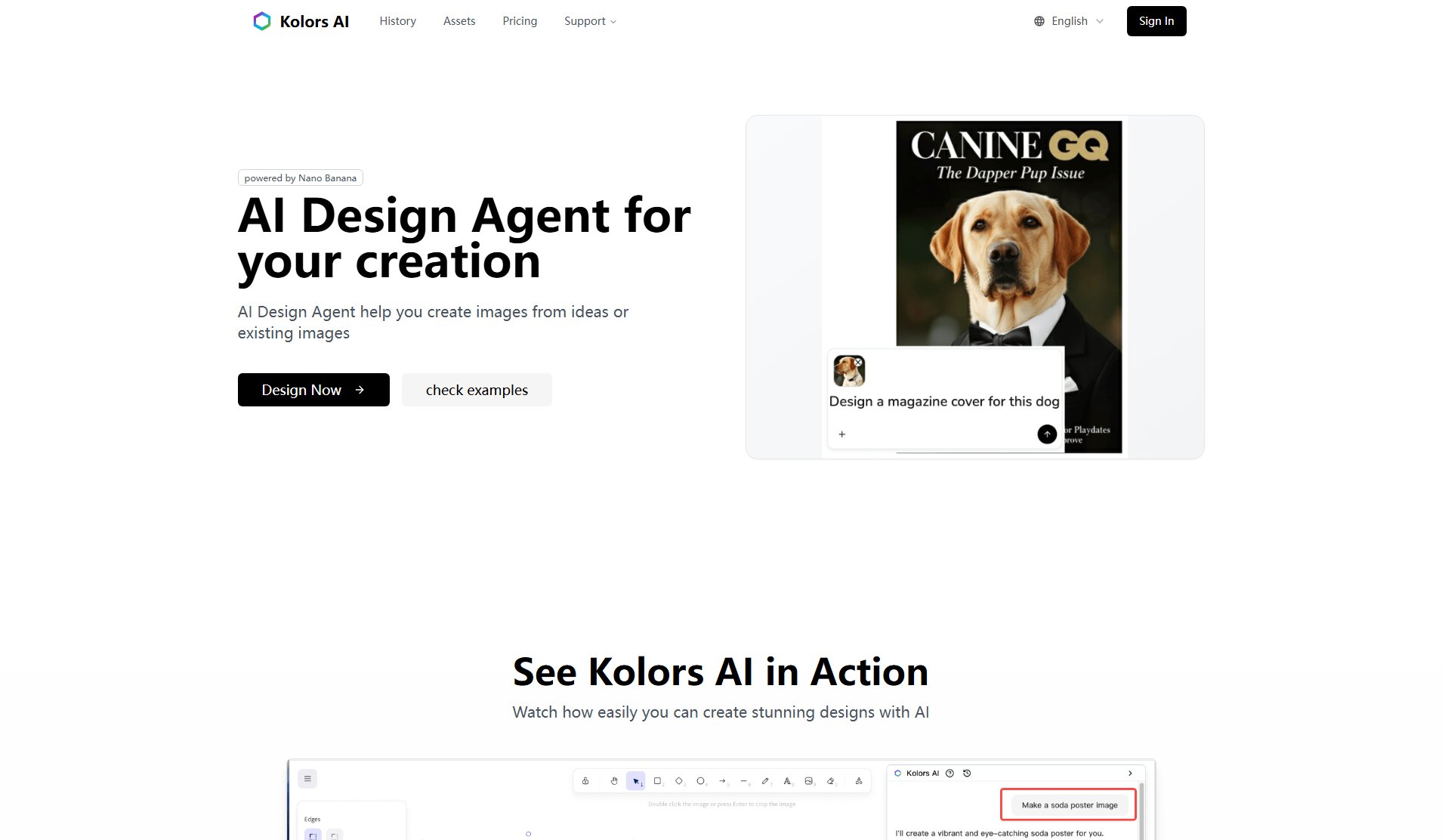Open the English language selector
The width and height of the screenshot is (1442, 840).
point(1067,21)
